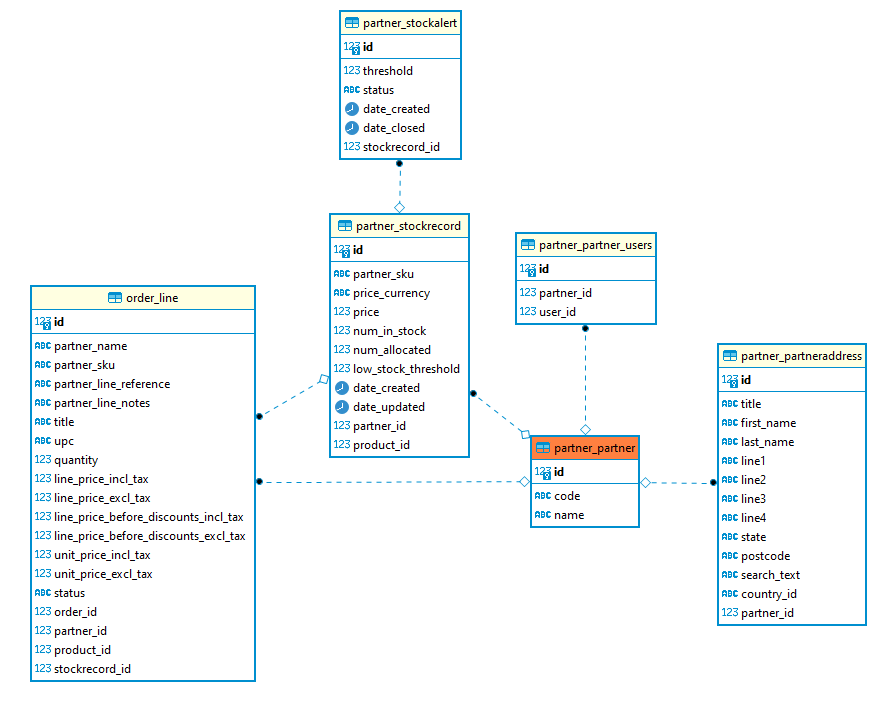This screenshot has width=877, height=712.
Task: Select user_id column in partner_partner_users
Action: click(557, 312)
